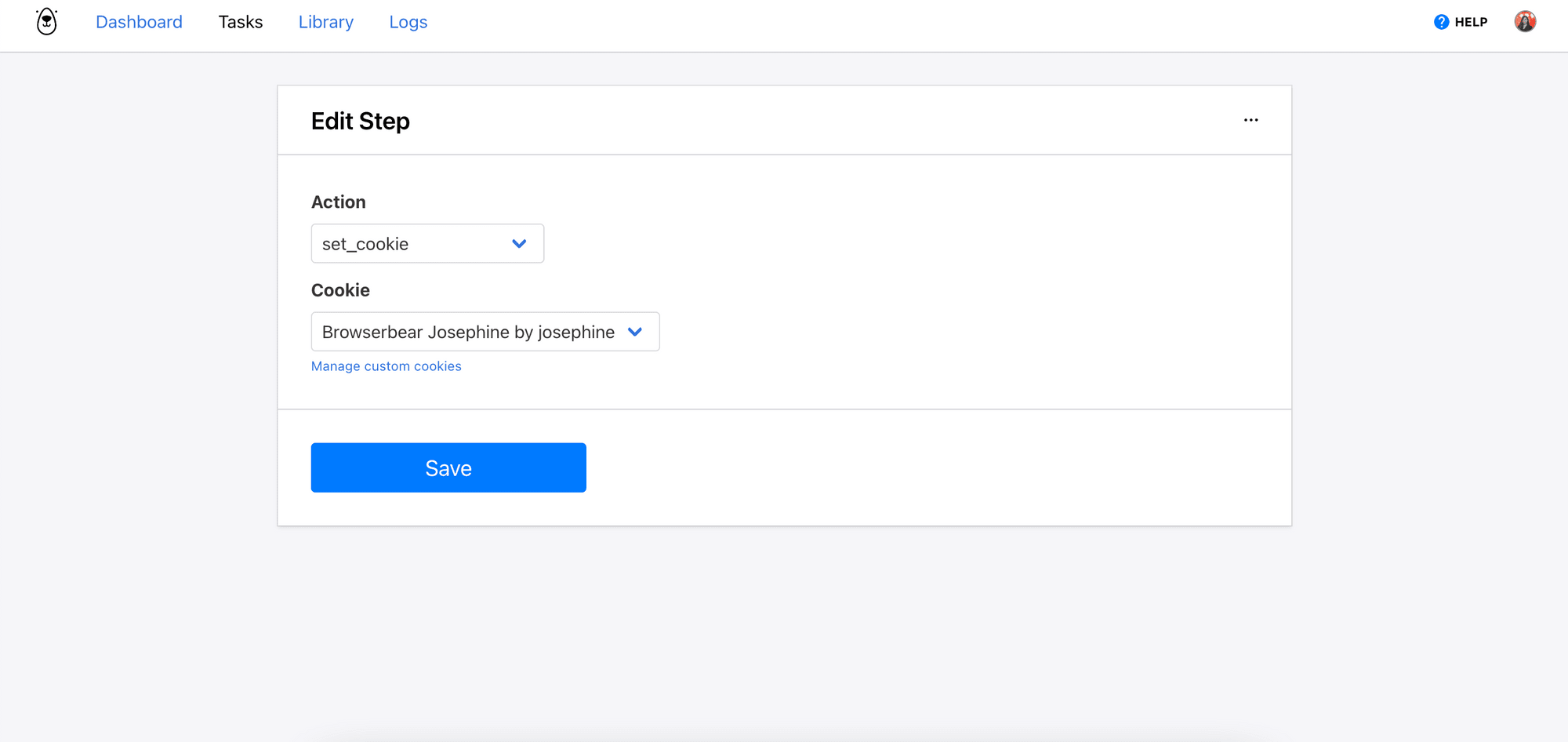
Task: Open the Action dropdown showing set_cookie
Action: click(x=427, y=243)
